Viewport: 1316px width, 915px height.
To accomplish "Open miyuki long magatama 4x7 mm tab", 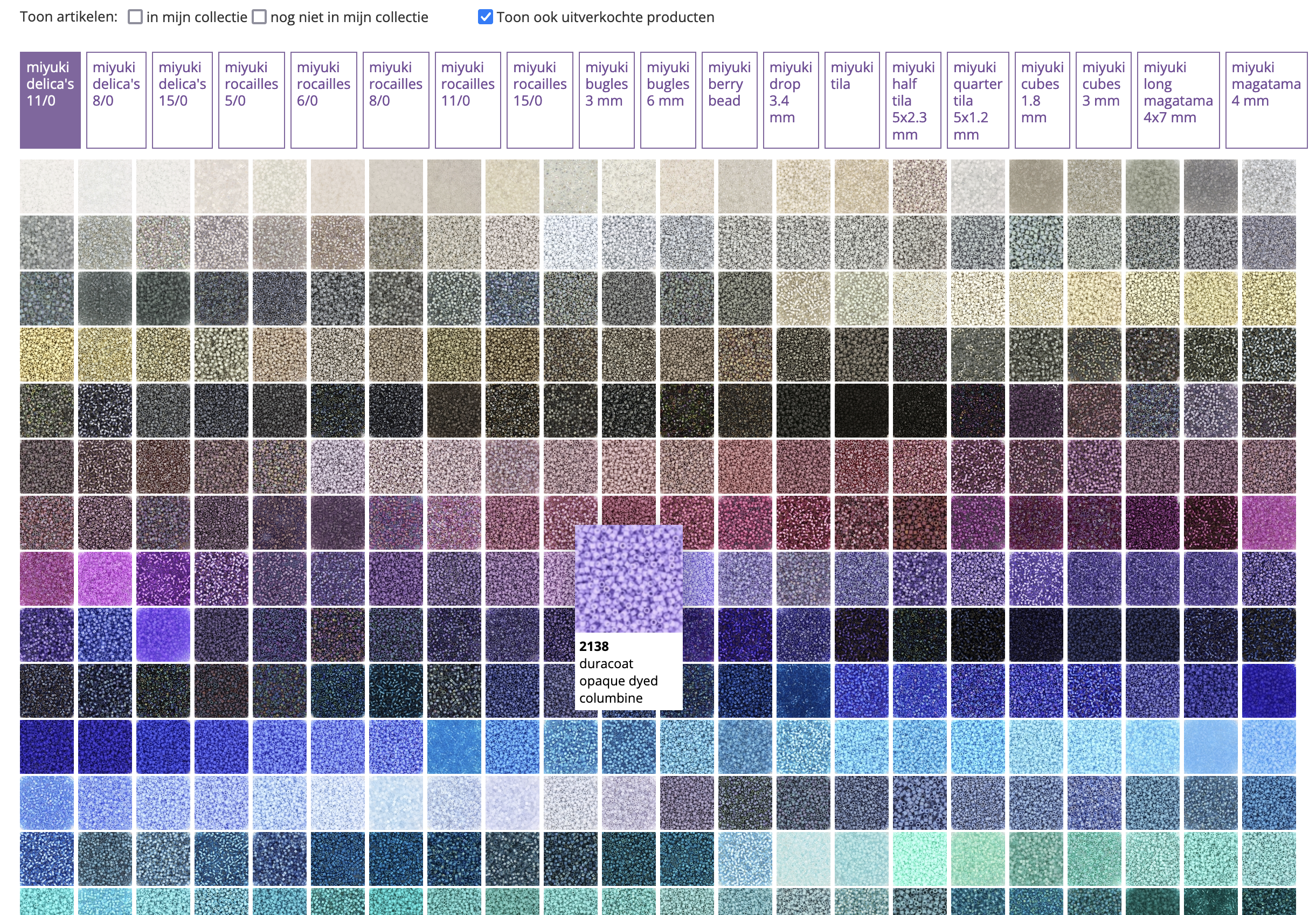I will [1179, 100].
